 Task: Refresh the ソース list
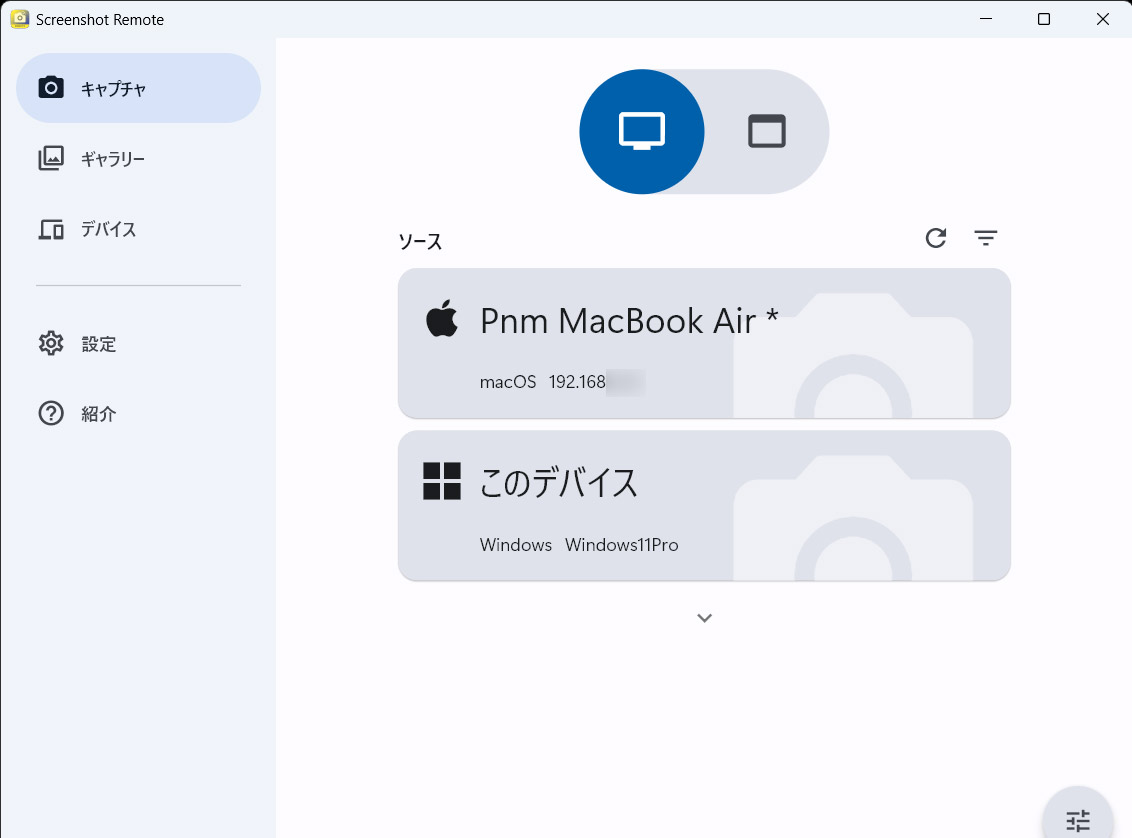pyautogui.click(x=936, y=237)
